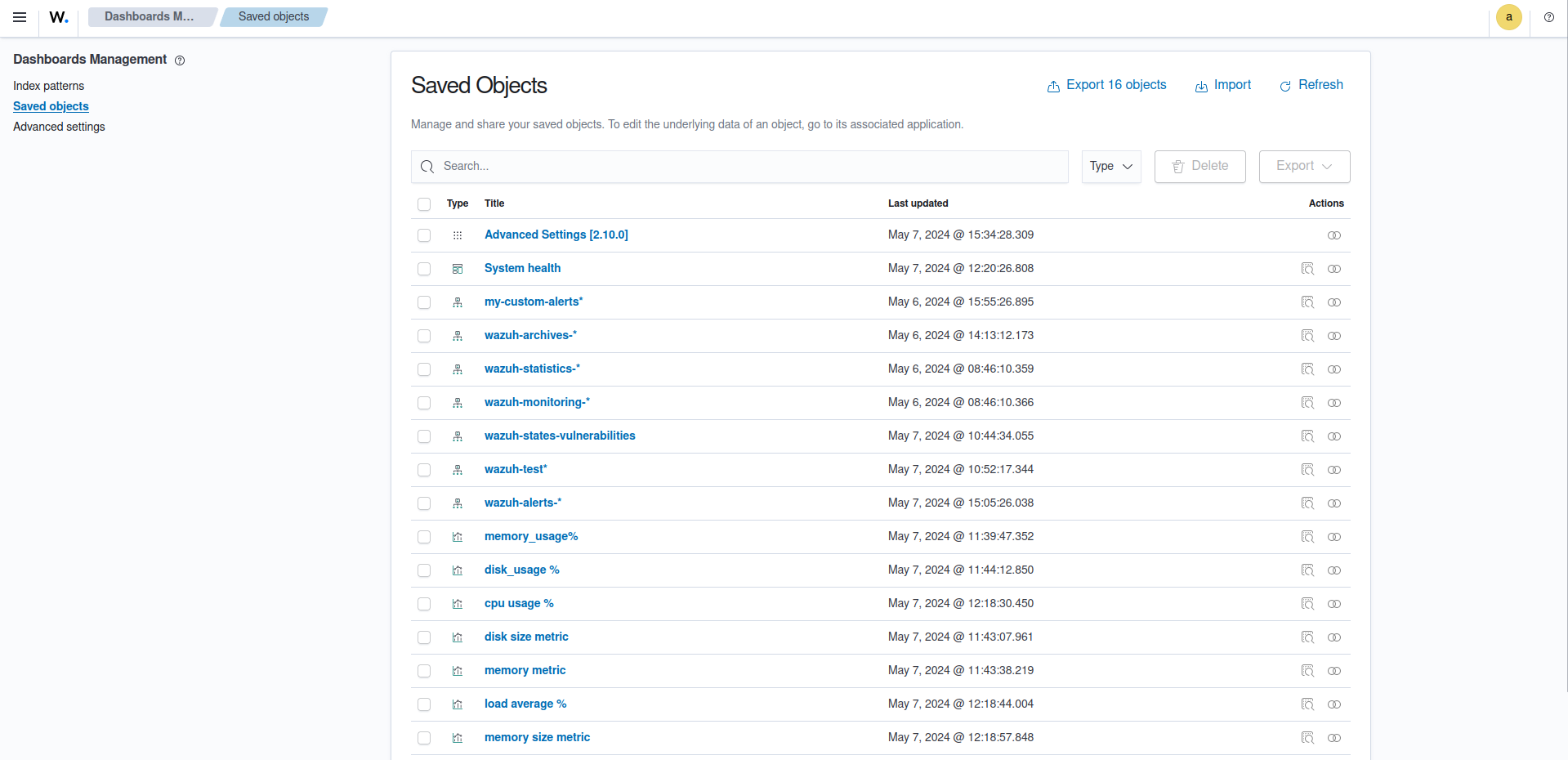Refresh the saved objects list
The height and width of the screenshot is (760, 1568).
[x=1311, y=85]
